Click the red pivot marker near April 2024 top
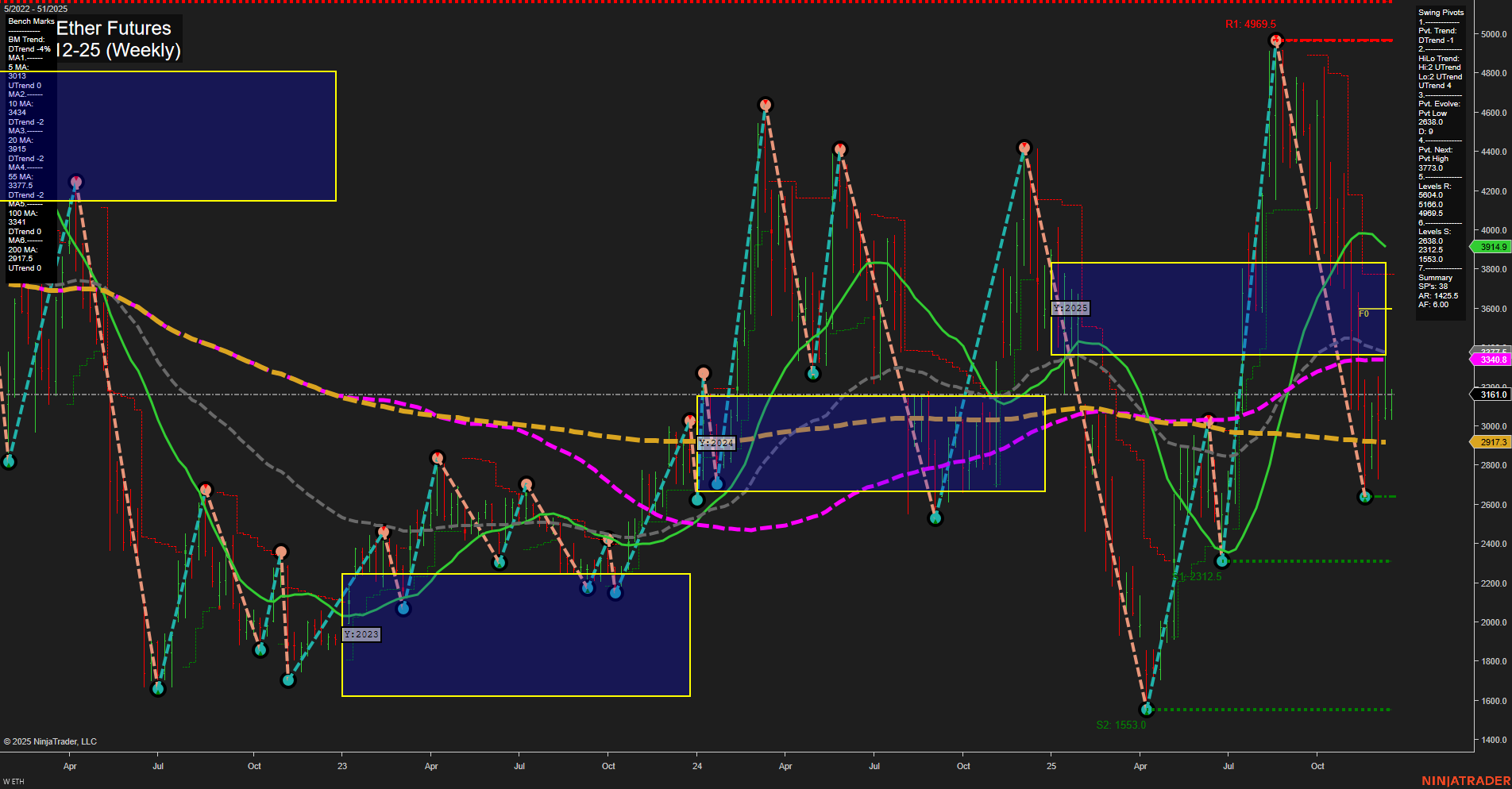 [766, 103]
